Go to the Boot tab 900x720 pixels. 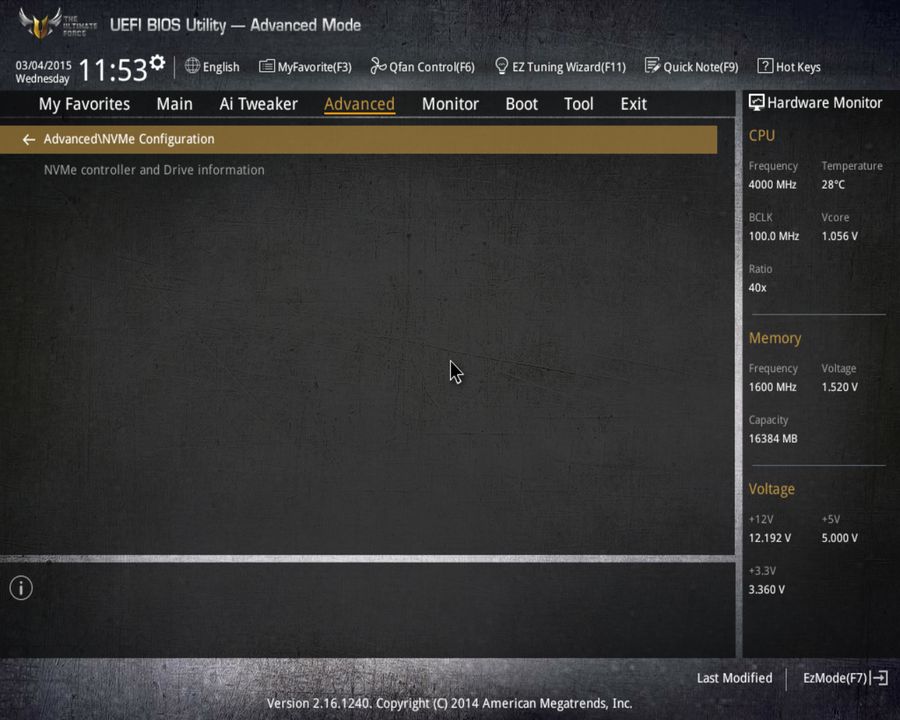click(x=521, y=104)
